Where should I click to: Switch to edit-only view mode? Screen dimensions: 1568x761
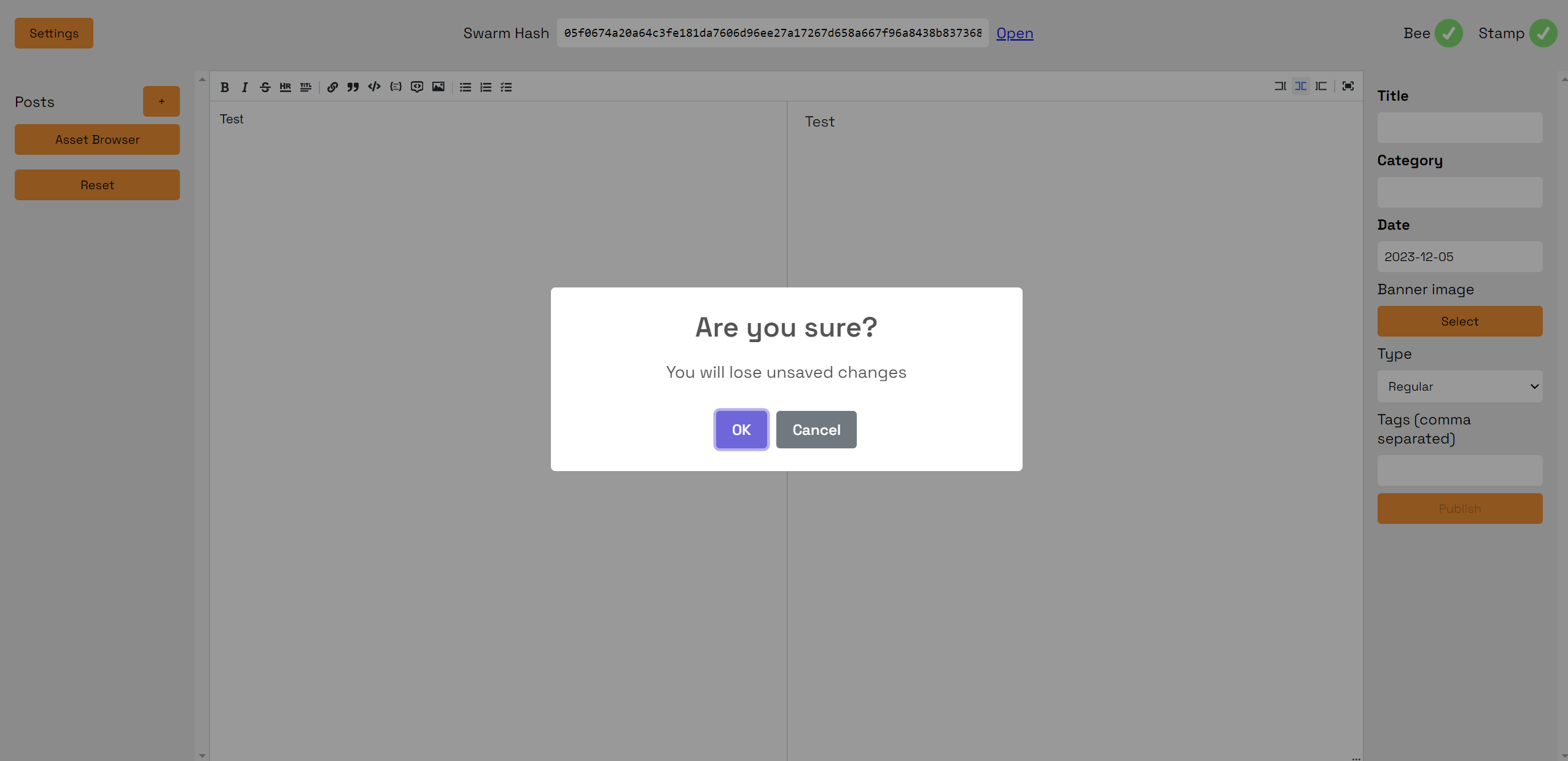(1280, 86)
